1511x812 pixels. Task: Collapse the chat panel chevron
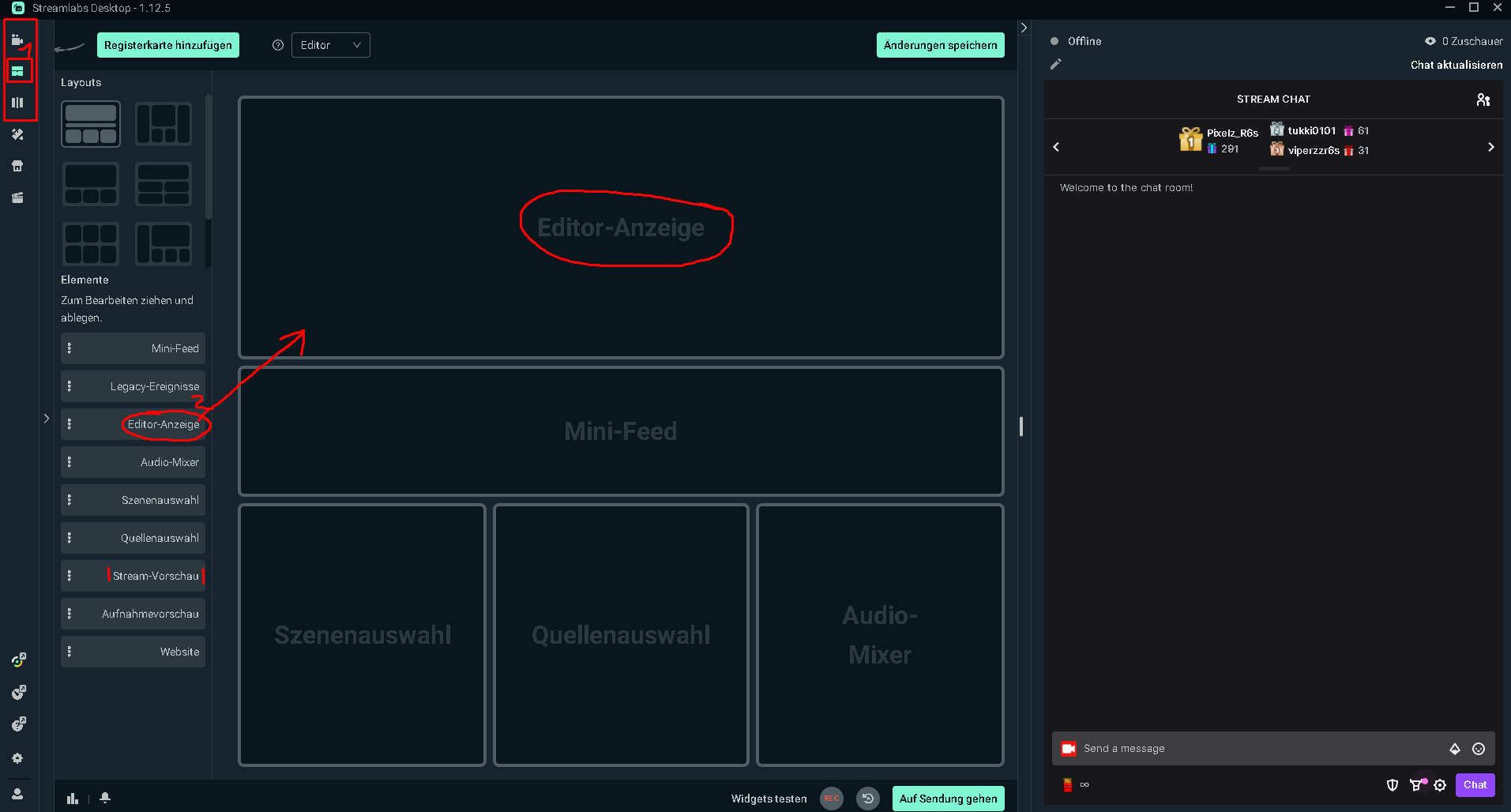pos(1024,28)
